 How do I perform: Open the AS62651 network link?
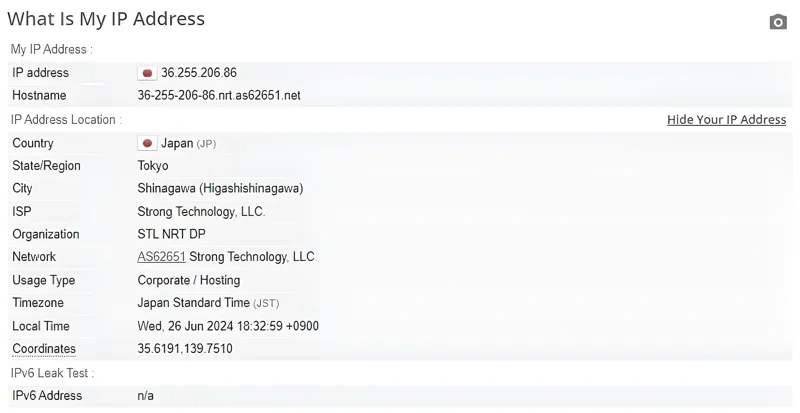point(161,257)
